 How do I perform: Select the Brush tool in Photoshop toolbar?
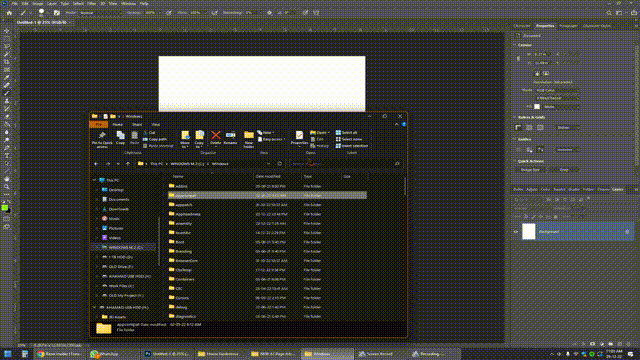pos(7,93)
